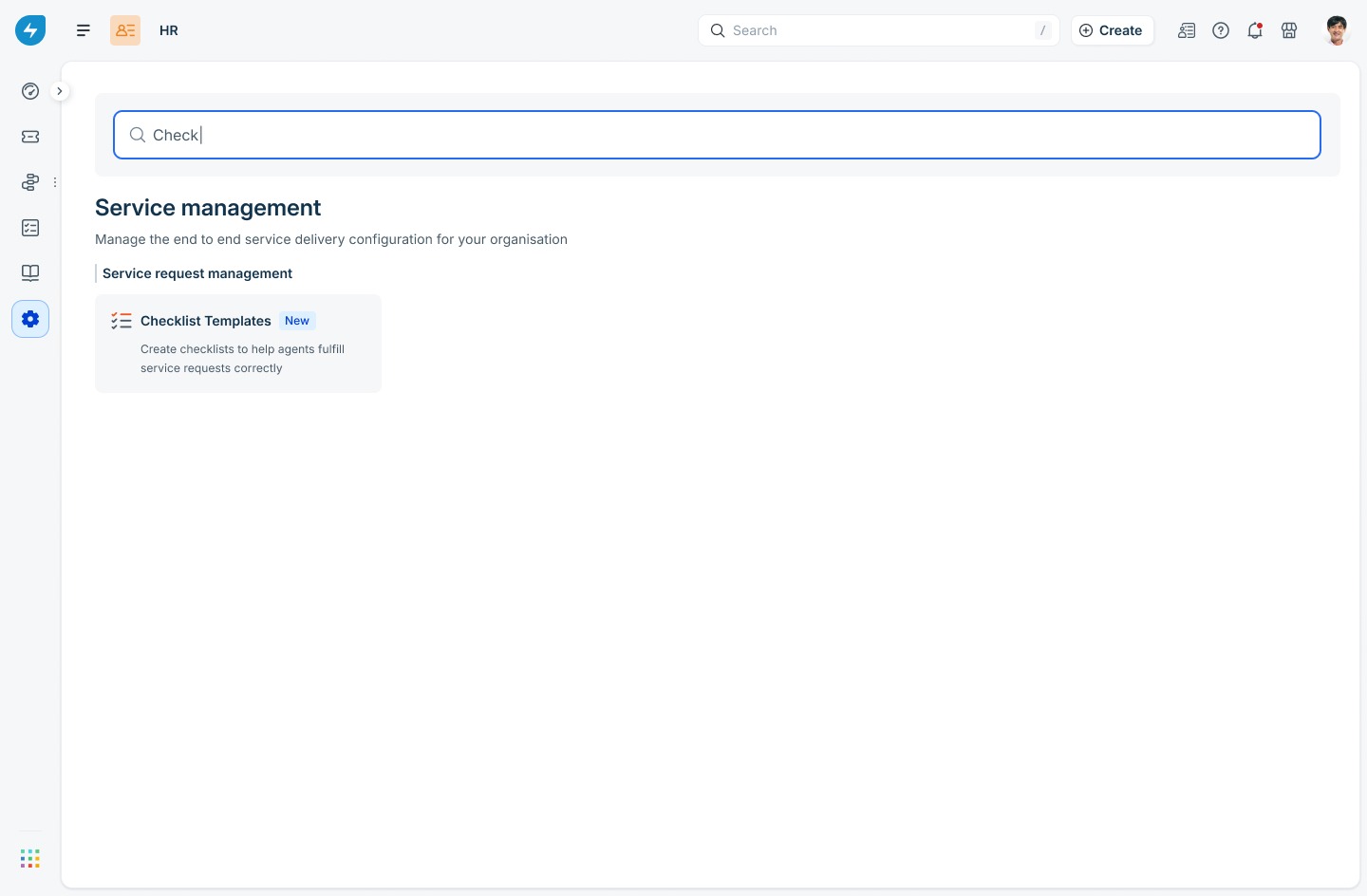This screenshot has height=896, width=1367.
Task: Open the app switcher grid icon
Action: point(30,858)
